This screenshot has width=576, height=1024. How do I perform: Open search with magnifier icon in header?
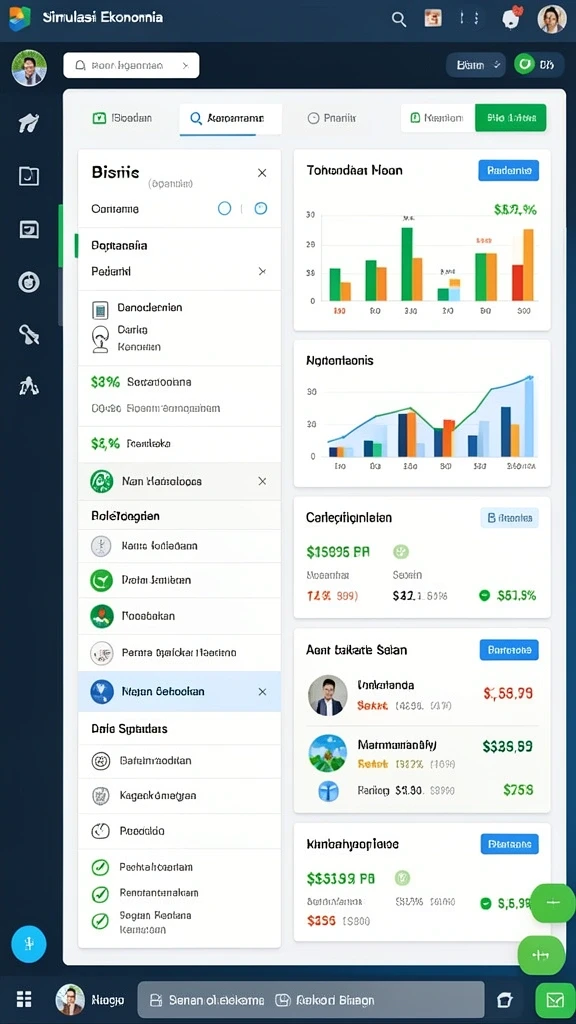pyautogui.click(x=398, y=19)
